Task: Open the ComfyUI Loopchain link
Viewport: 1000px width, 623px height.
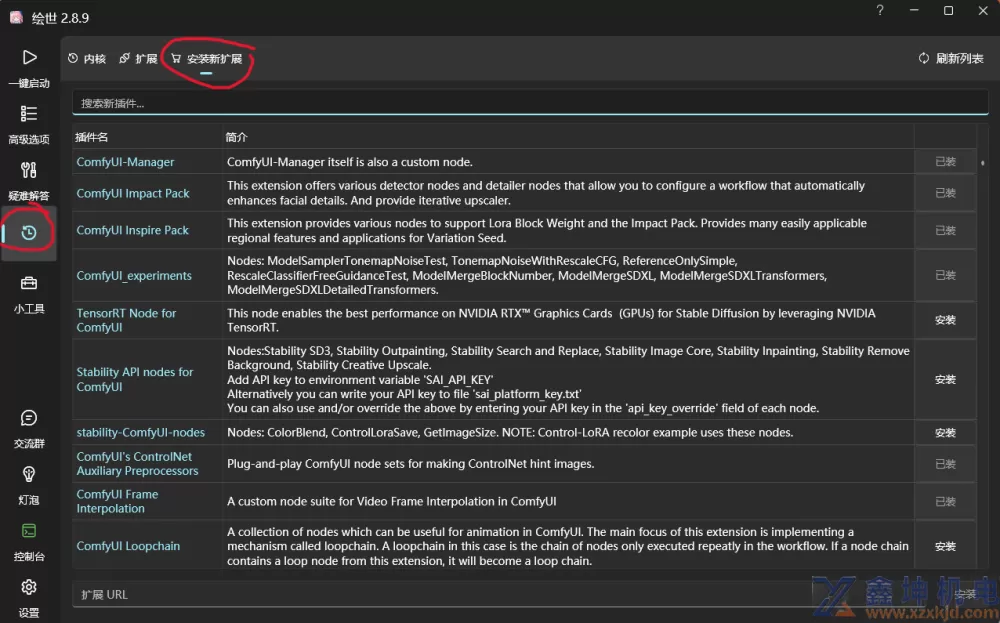Action: point(128,546)
